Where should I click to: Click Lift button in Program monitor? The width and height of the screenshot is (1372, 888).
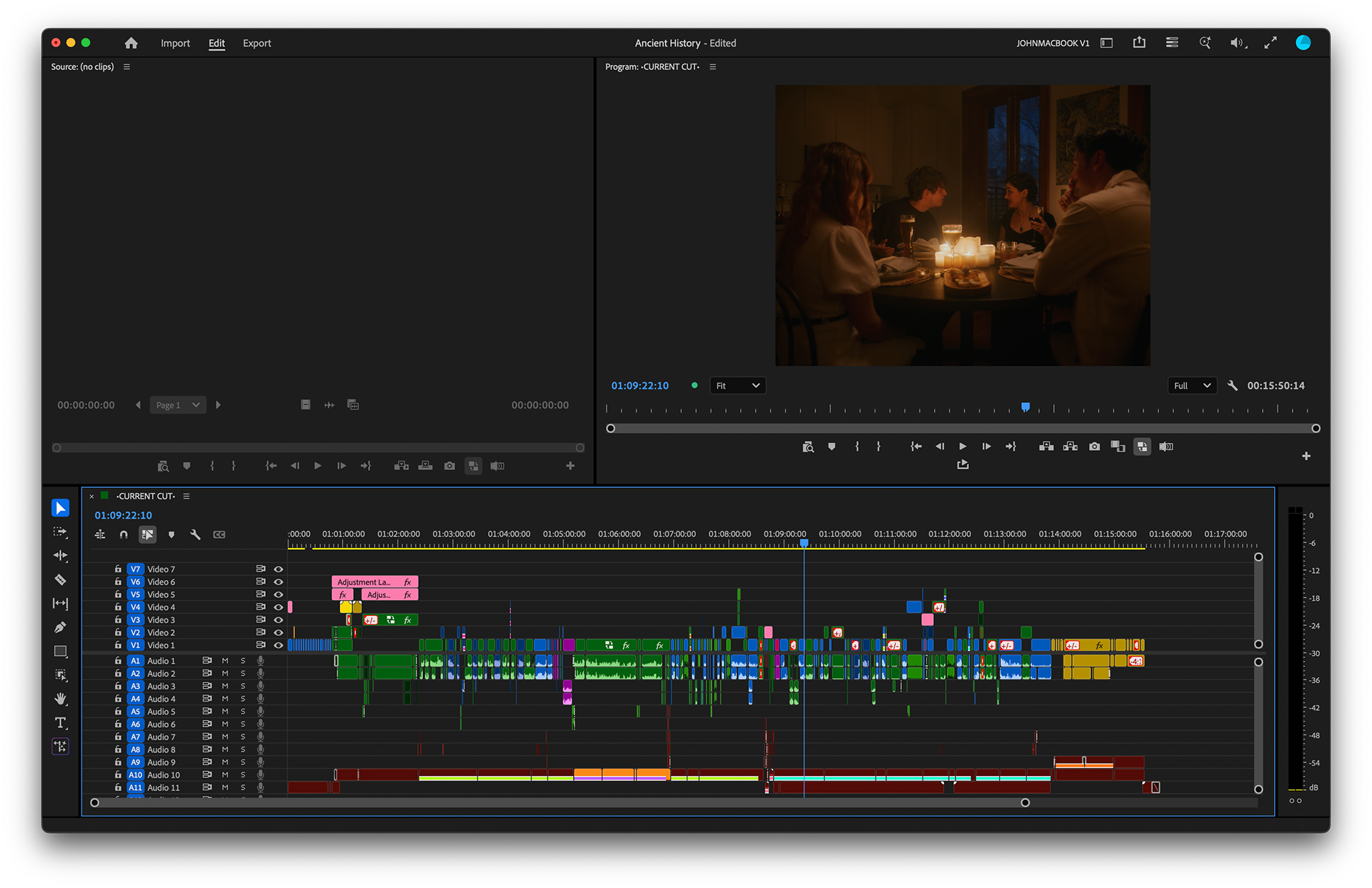tap(1046, 447)
